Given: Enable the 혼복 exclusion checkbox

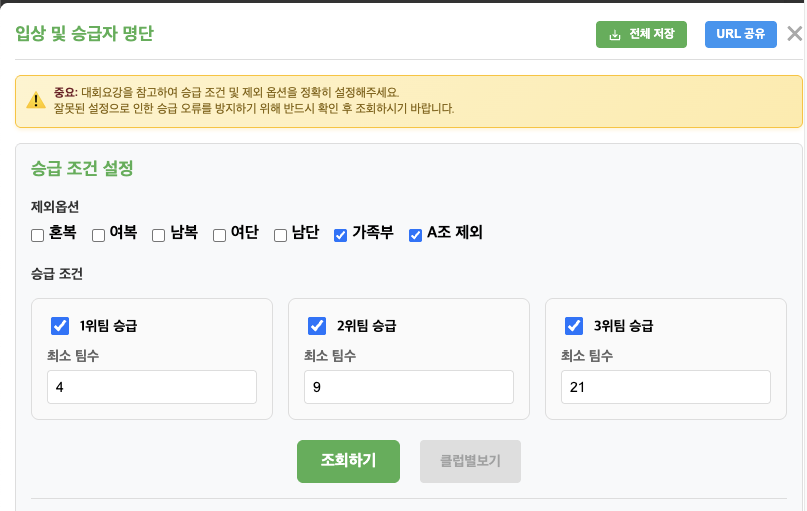Looking at the screenshot, I should (38, 235).
